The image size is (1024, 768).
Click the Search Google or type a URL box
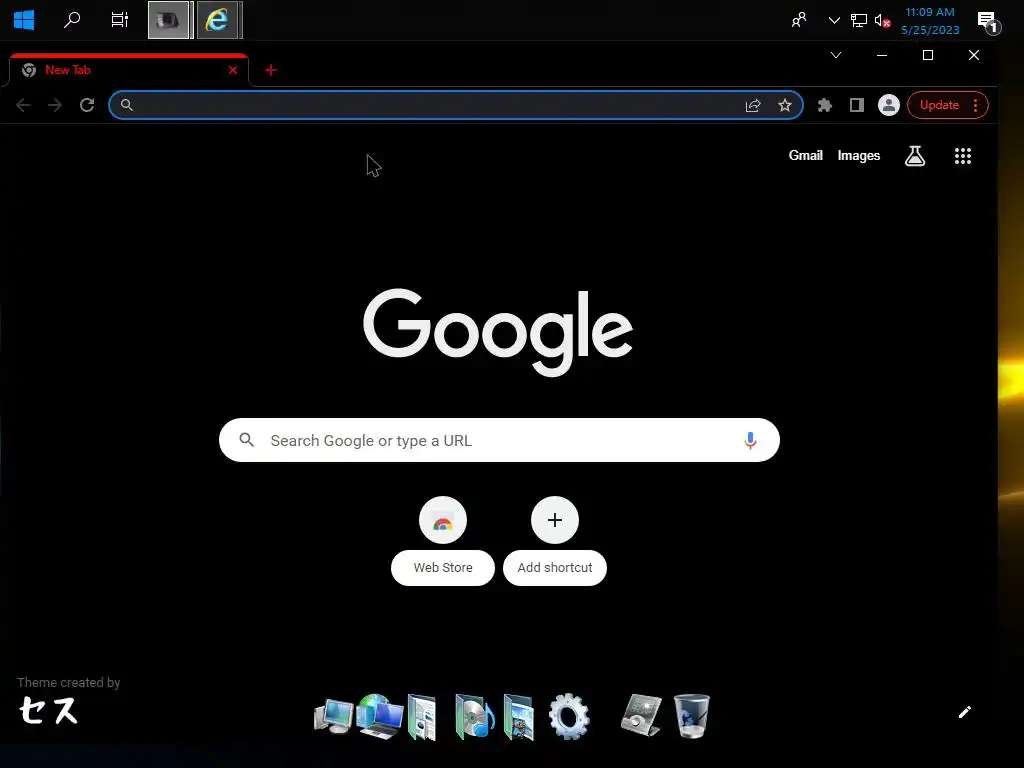(x=500, y=440)
